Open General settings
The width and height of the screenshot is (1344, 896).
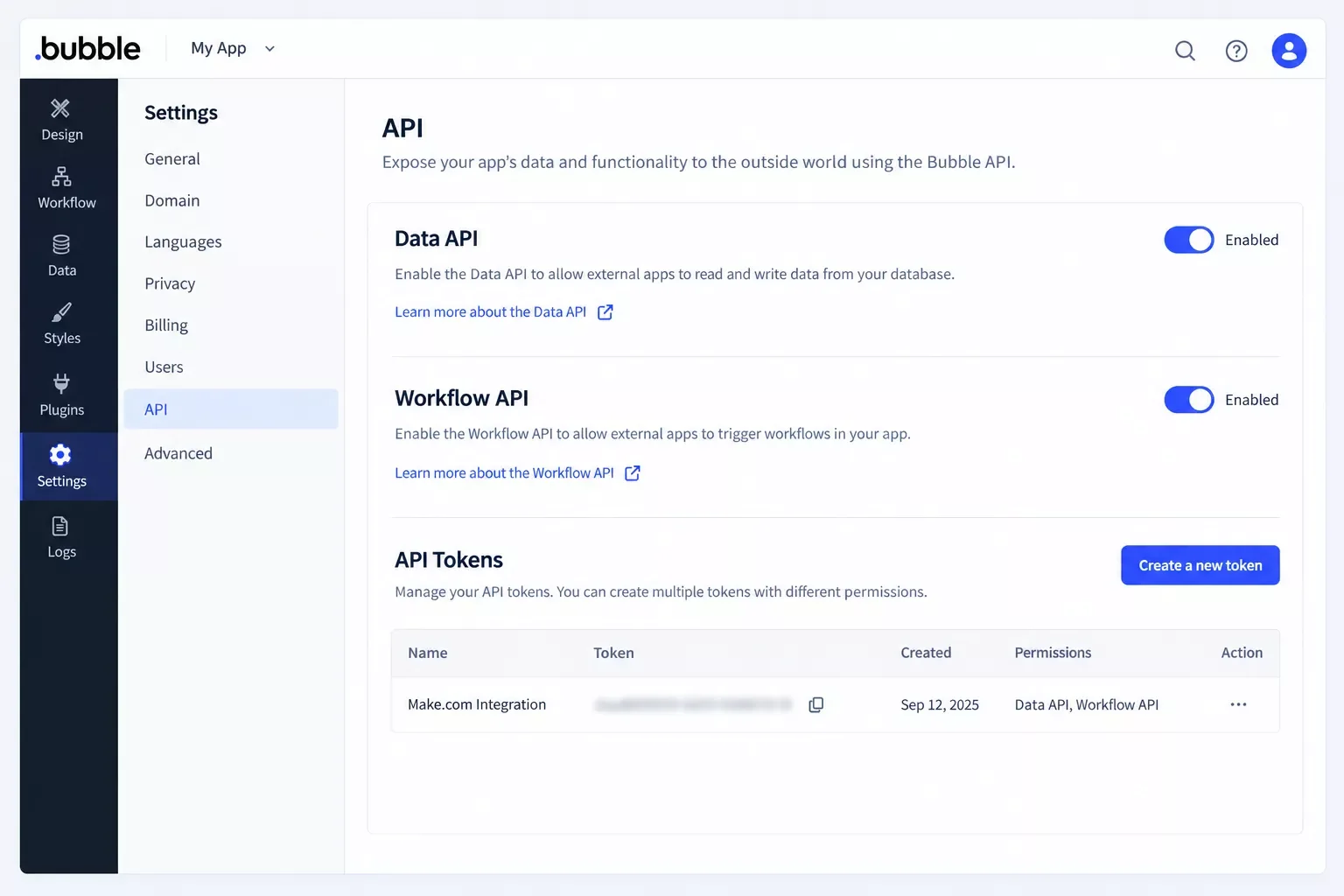(172, 159)
